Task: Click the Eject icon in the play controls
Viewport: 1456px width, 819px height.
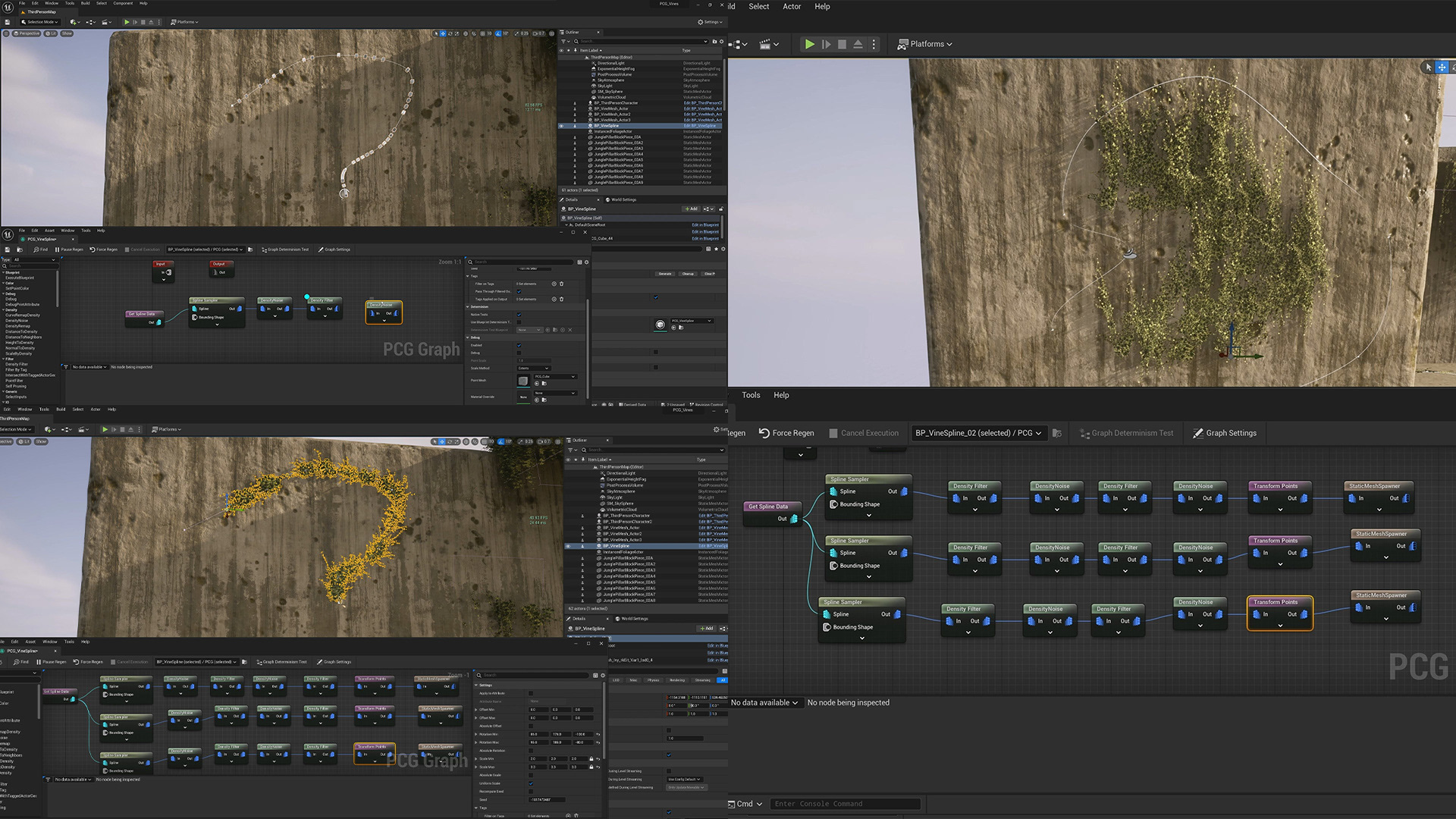Action: (x=858, y=45)
